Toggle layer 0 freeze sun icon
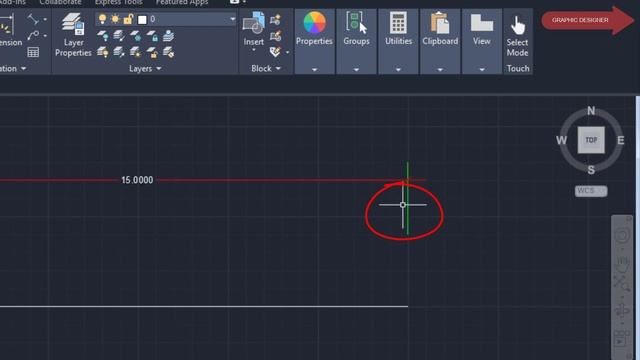This screenshot has width=640, height=360. pos(116,19)
